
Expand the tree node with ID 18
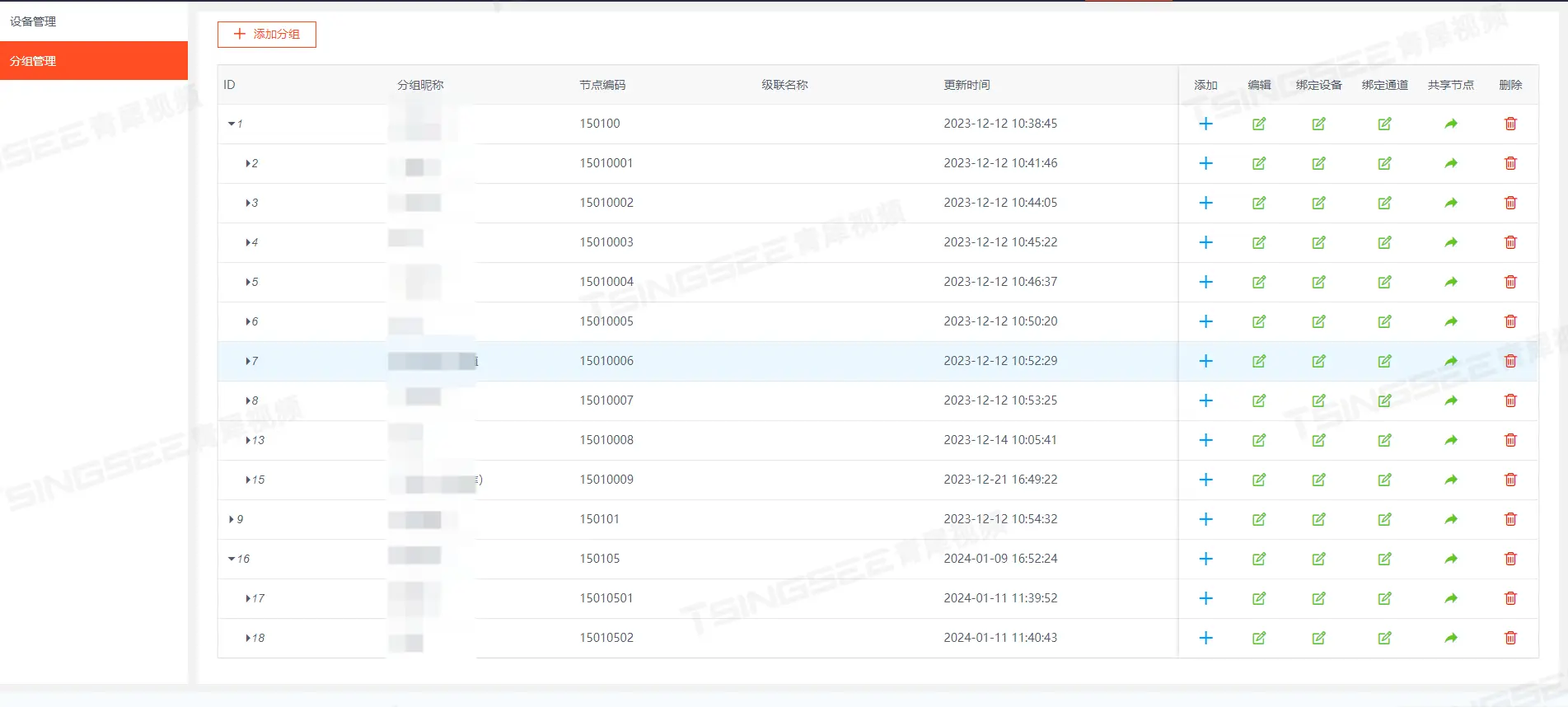[x=248, y=638]
